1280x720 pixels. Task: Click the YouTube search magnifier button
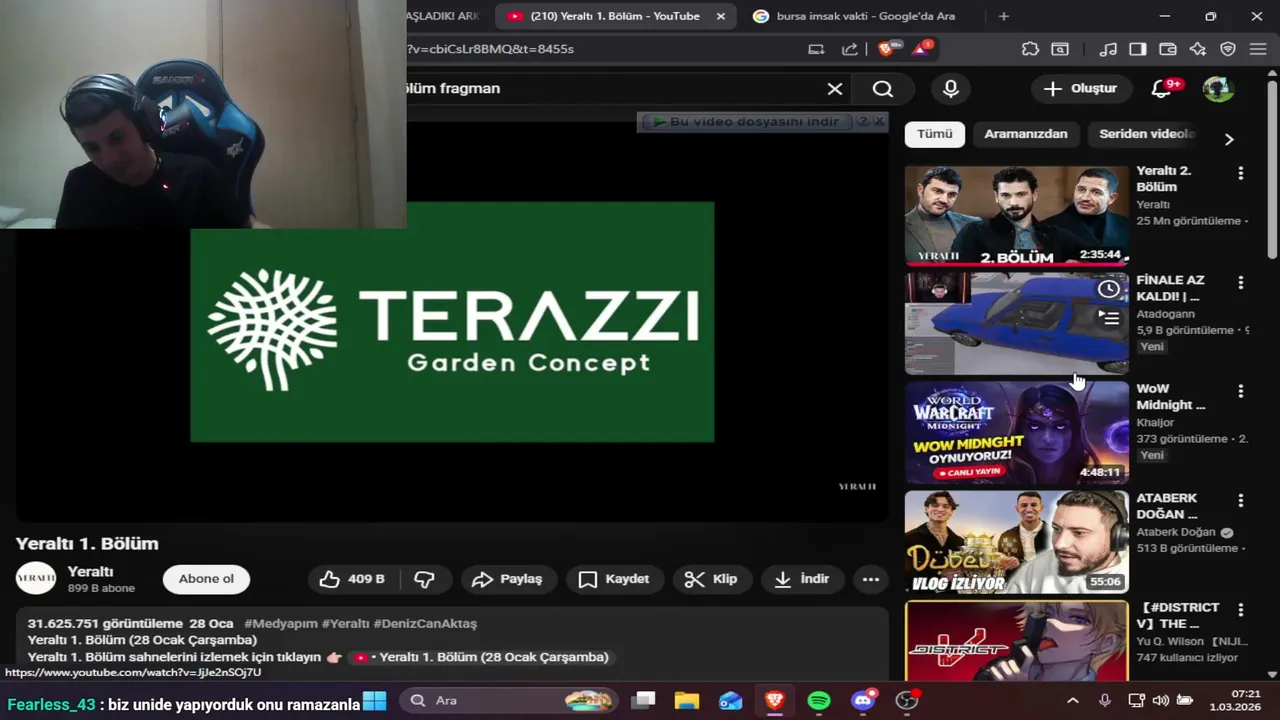point(882,89)
